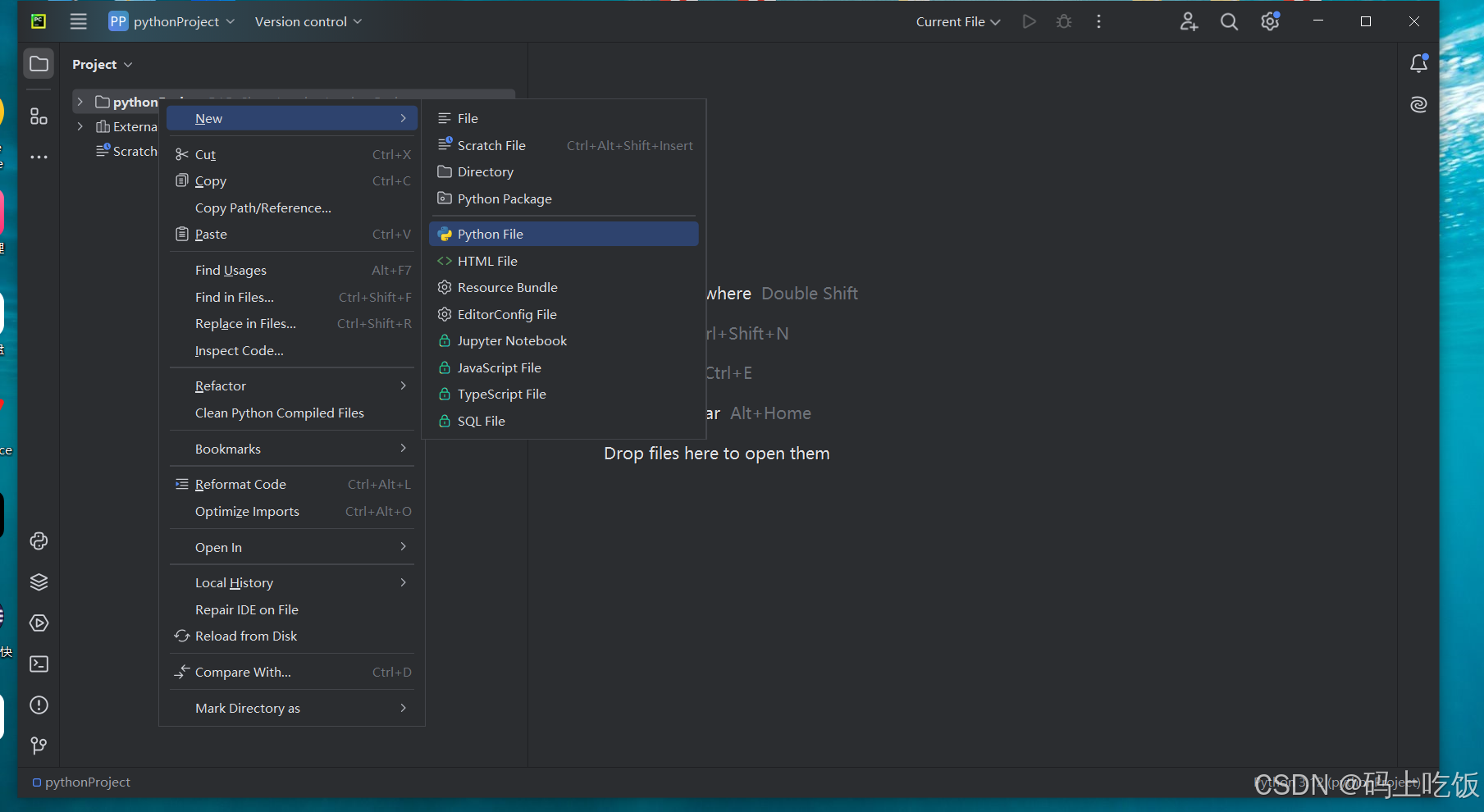
Task: Select Clean Python Compiled Files
Action: tap(292, 413)
